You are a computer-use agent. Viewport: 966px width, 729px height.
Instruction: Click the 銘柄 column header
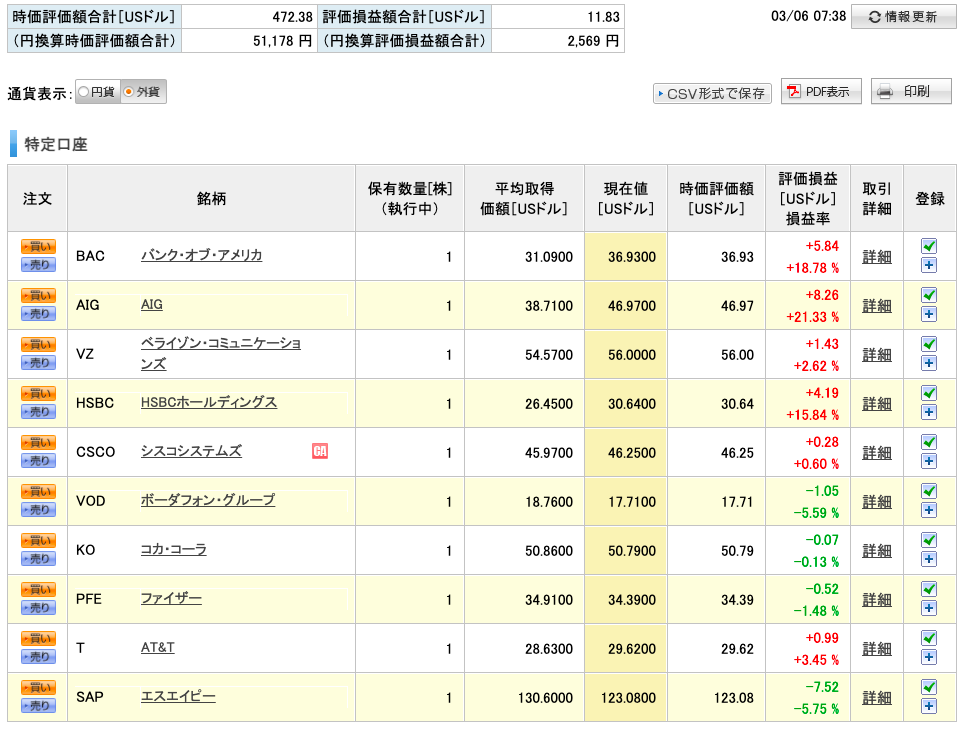click(211, 198)
